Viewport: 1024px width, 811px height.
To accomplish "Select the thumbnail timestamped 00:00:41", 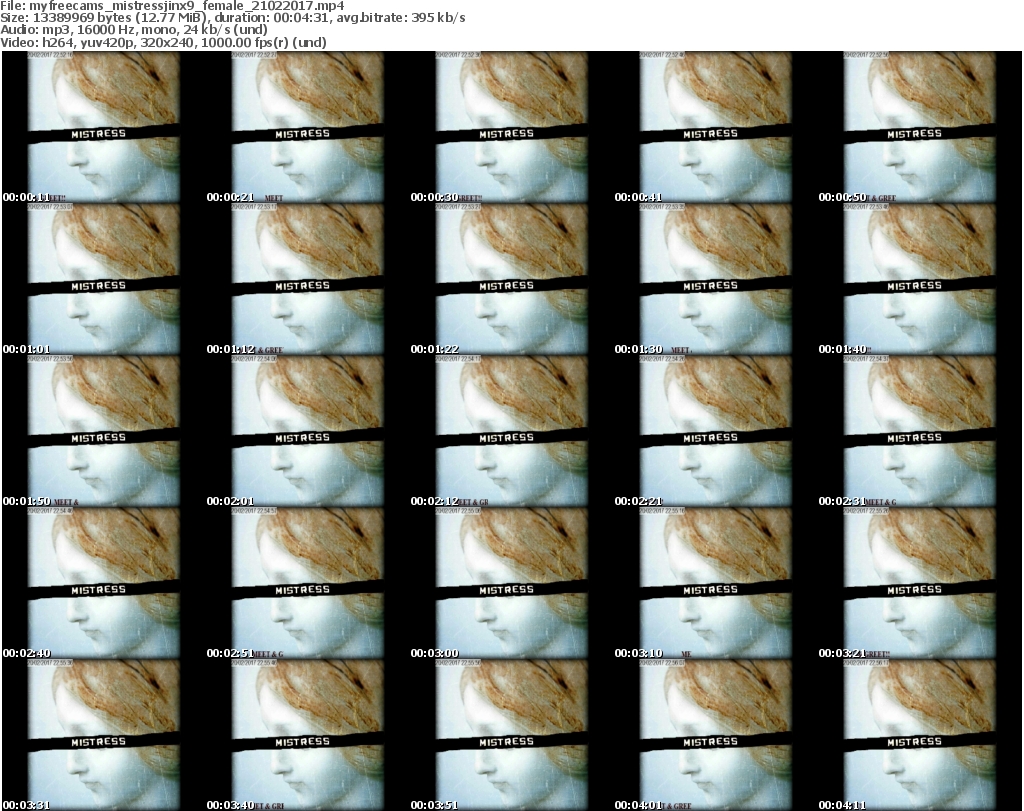I will [716, 127].
